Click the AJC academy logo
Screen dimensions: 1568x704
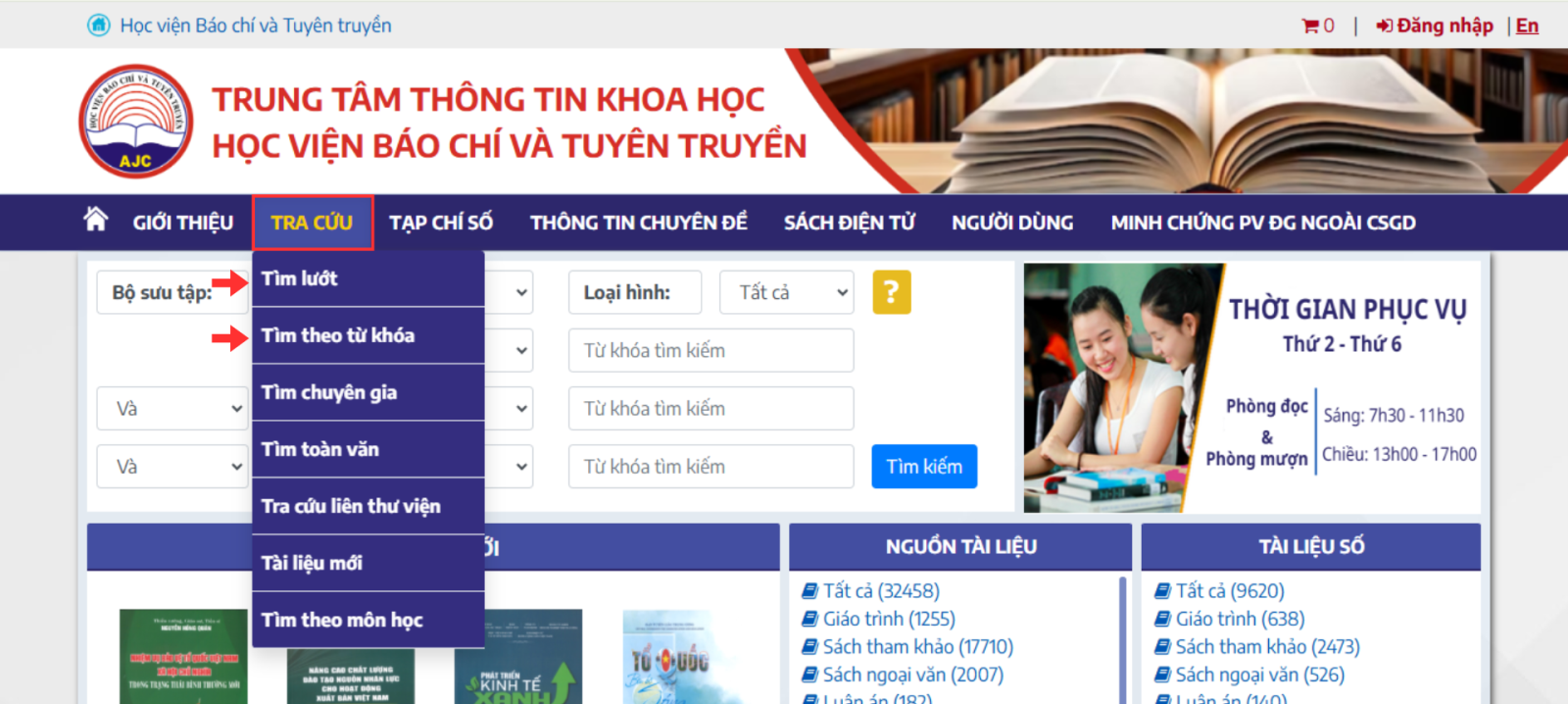point(135,122)
